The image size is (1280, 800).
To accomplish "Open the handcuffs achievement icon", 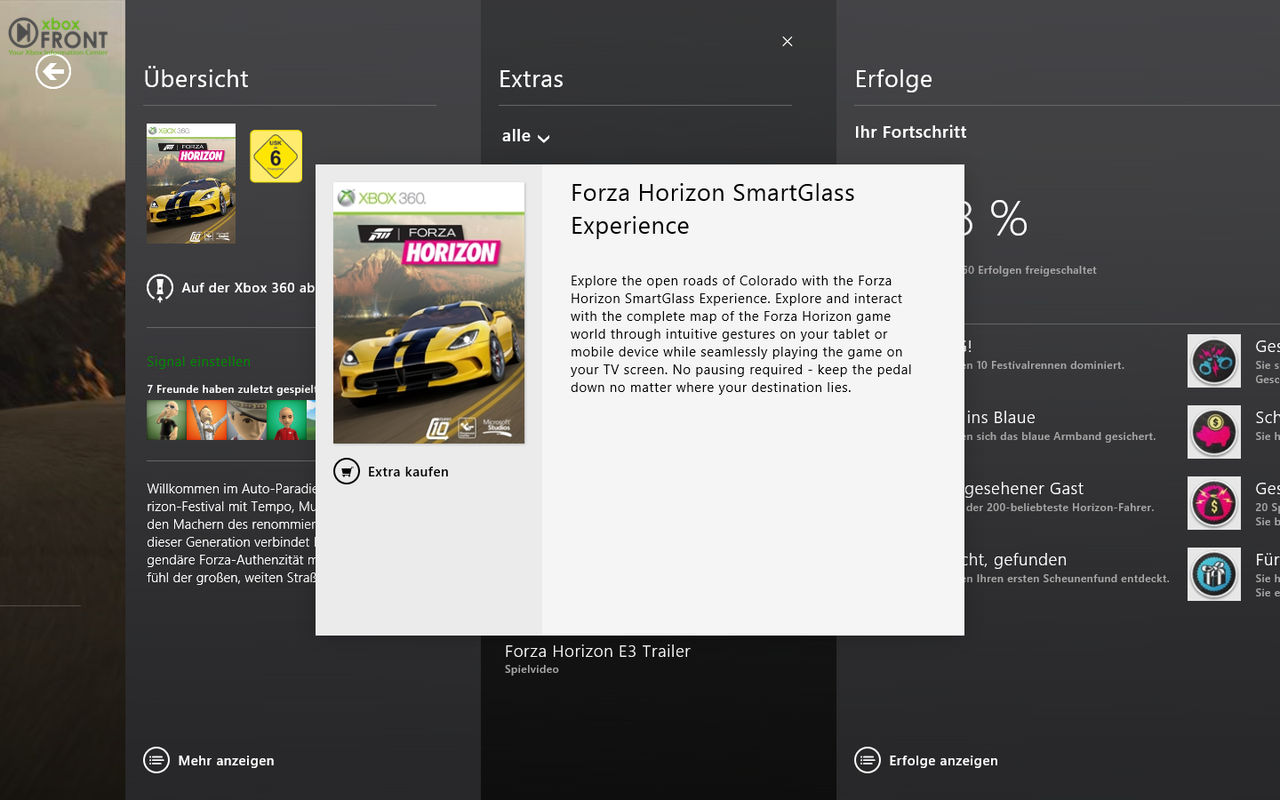I will (x=1213, y=361).
